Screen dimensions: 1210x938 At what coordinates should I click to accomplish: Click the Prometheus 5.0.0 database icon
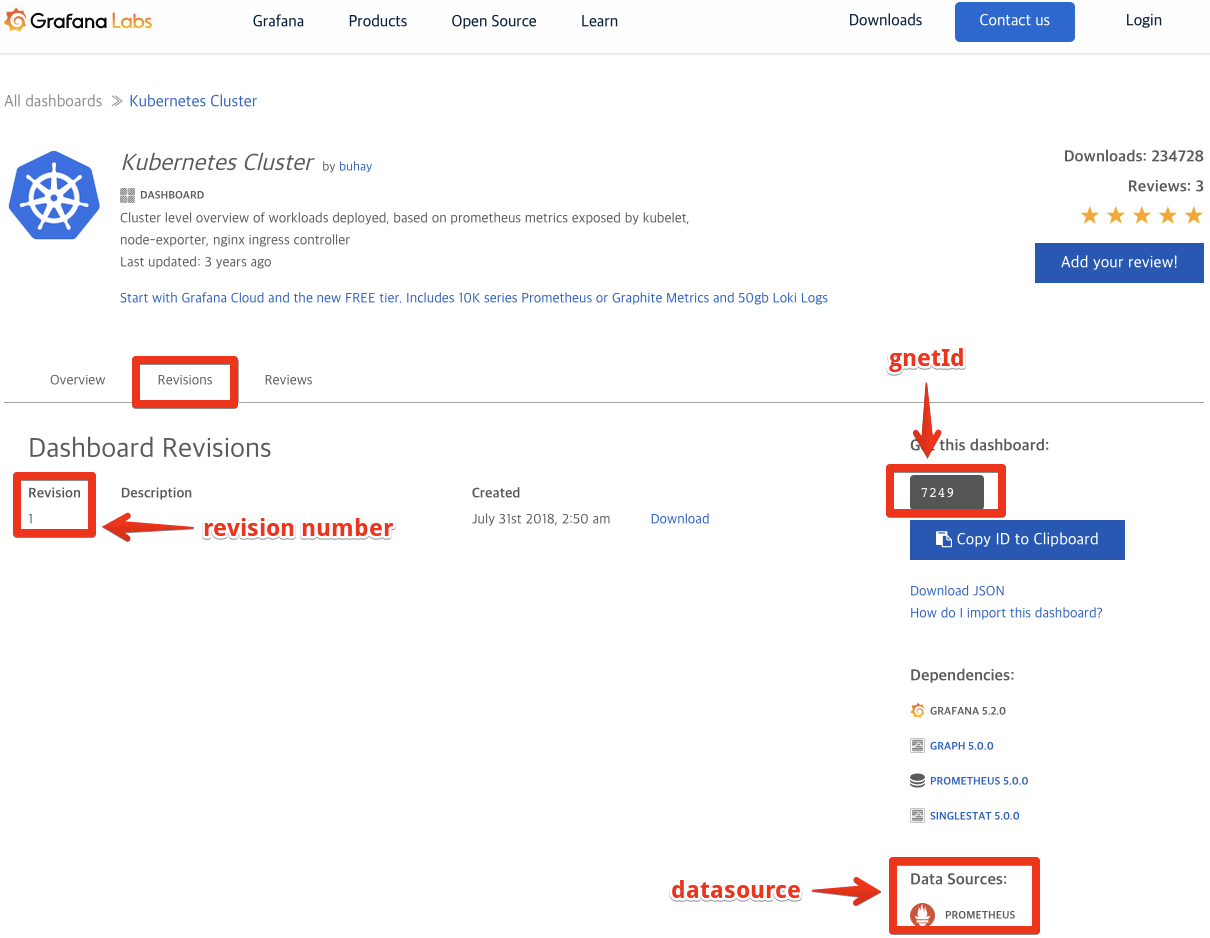coord(918,781)
